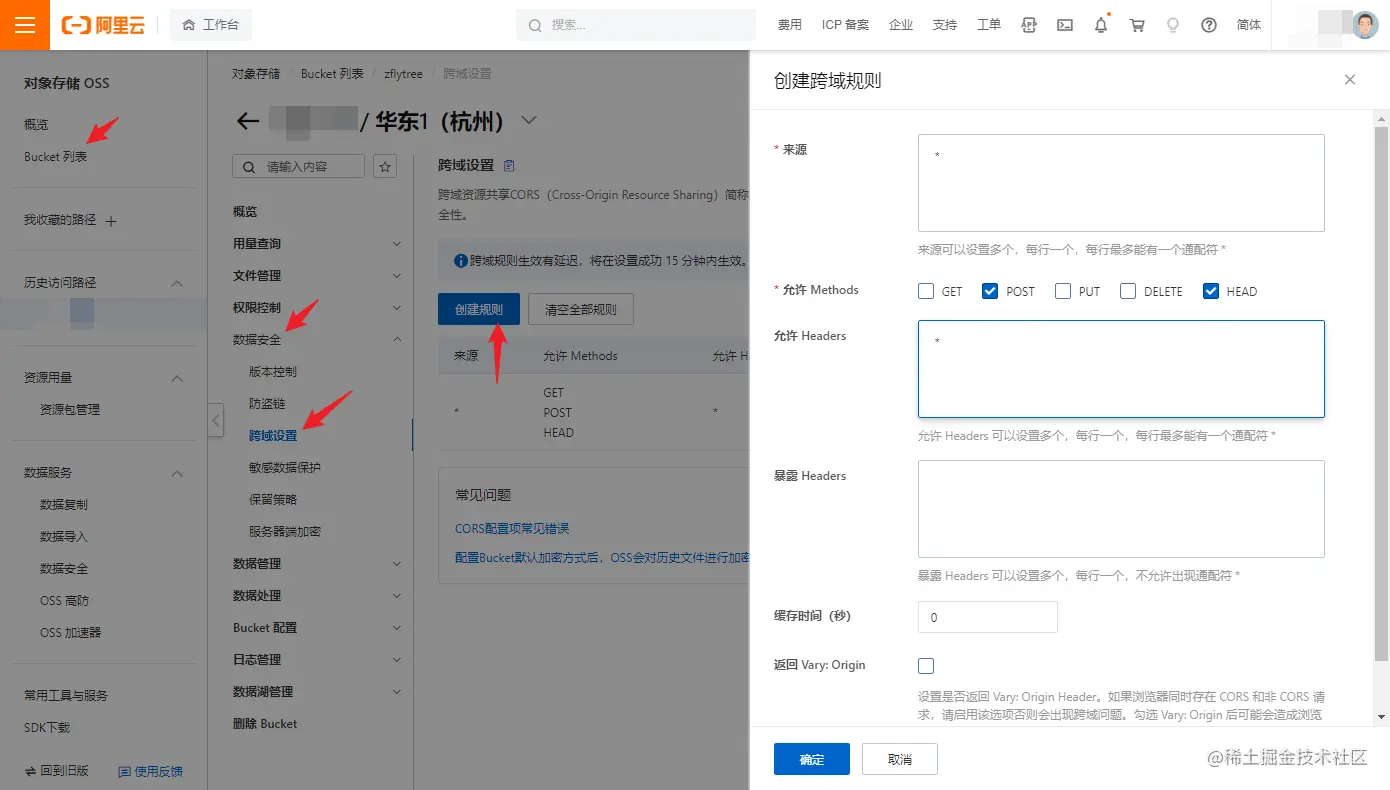
Task: Confirm with the 确定 button
Action: [x=812, y=760]
